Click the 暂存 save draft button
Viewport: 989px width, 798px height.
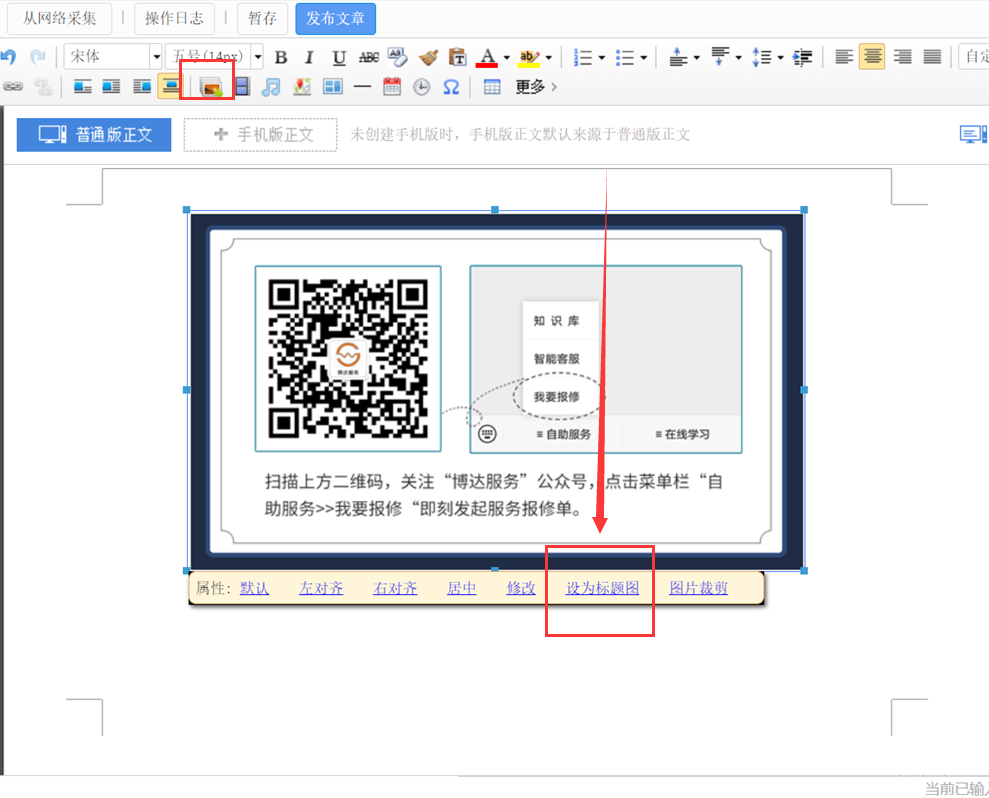tap(262, 18)
